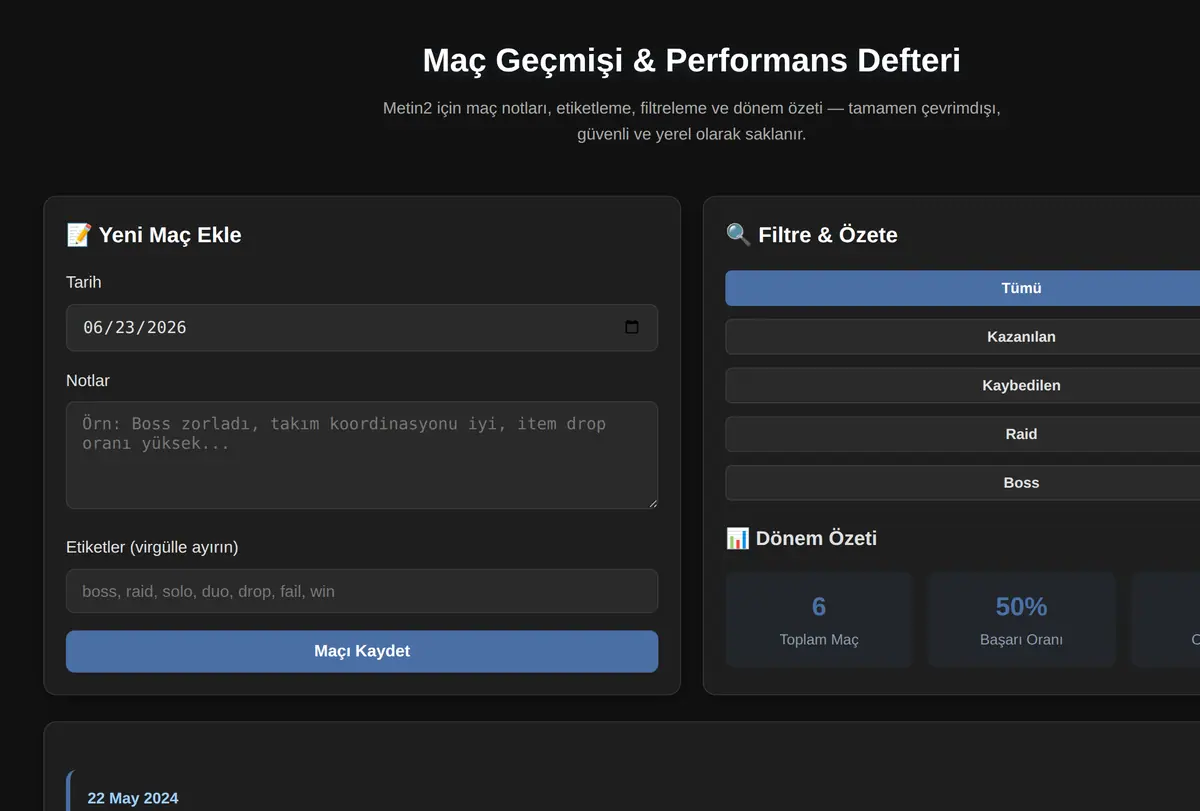The image size is (1200, 811).
Task: Select the Tümü filter
Action: point(1021,288)
